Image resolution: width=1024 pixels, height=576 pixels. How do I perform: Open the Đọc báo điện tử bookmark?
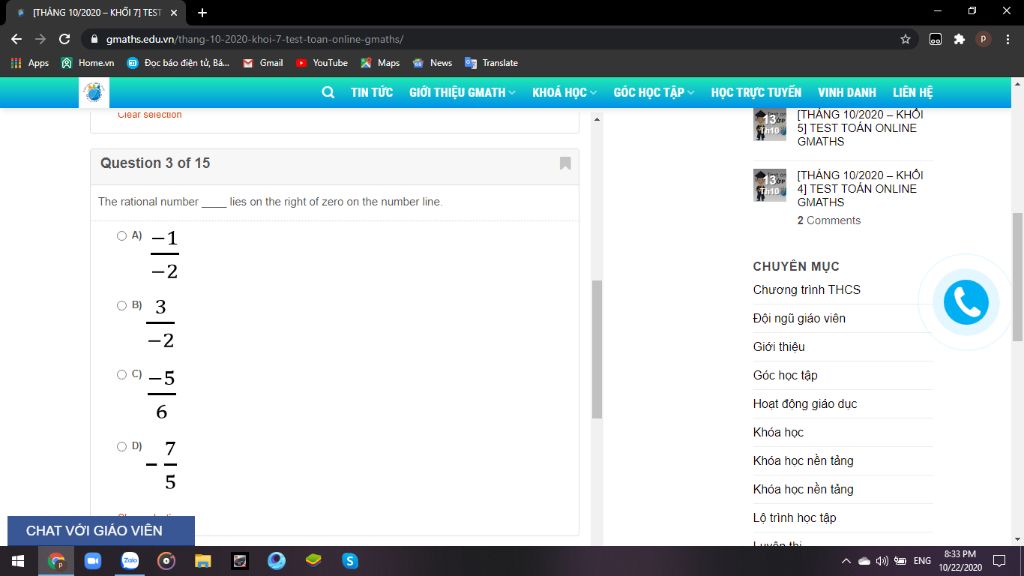178,63
